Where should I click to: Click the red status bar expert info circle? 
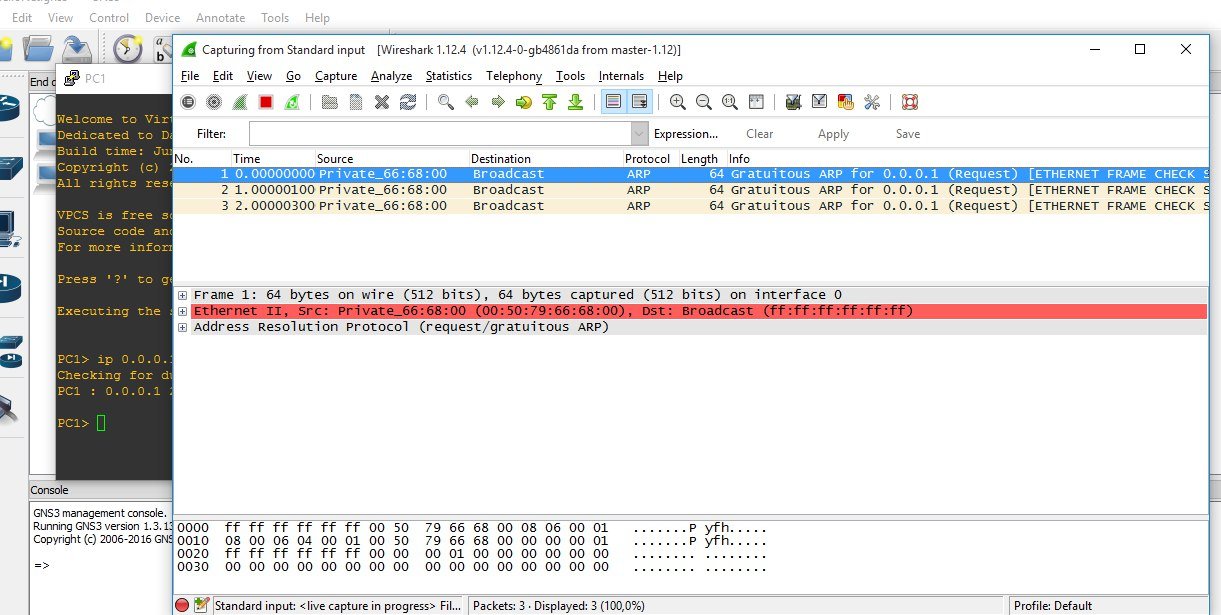pos(182,605)
